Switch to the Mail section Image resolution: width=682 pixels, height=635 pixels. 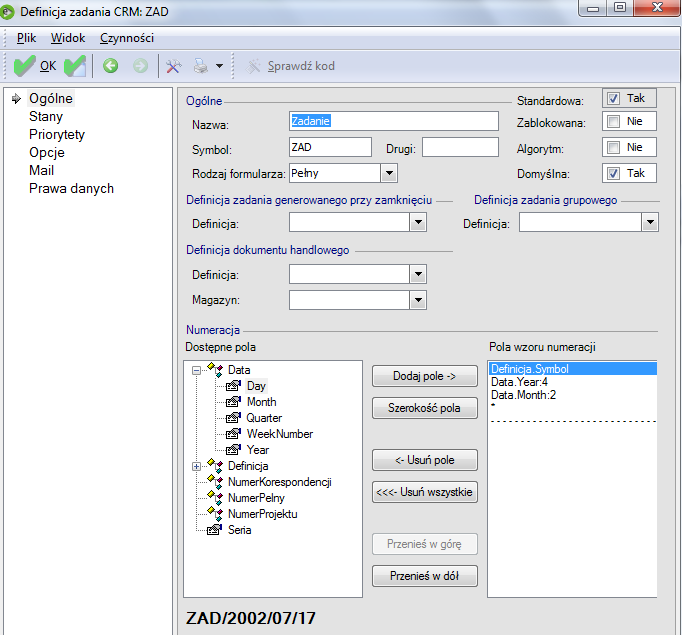tap(41, 170)
